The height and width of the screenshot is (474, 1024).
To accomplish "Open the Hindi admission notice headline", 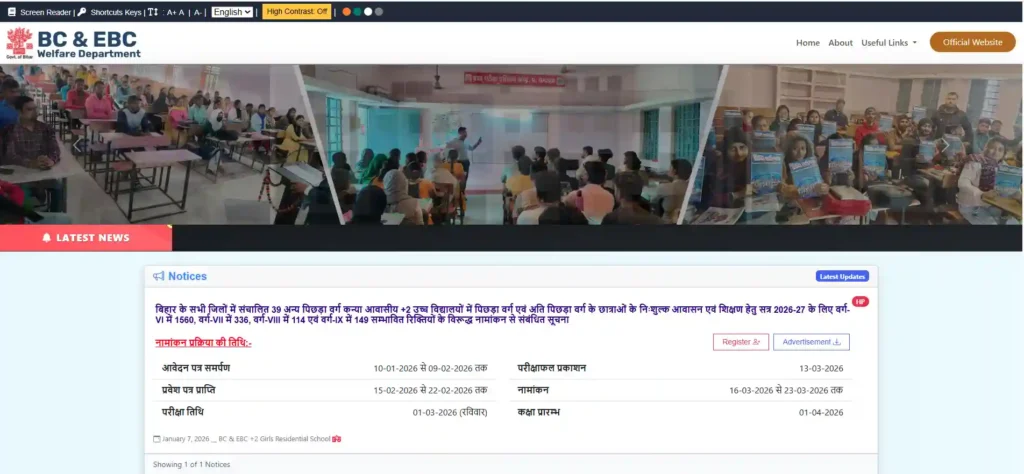I will pyautogui.click(x=503, y=315).
